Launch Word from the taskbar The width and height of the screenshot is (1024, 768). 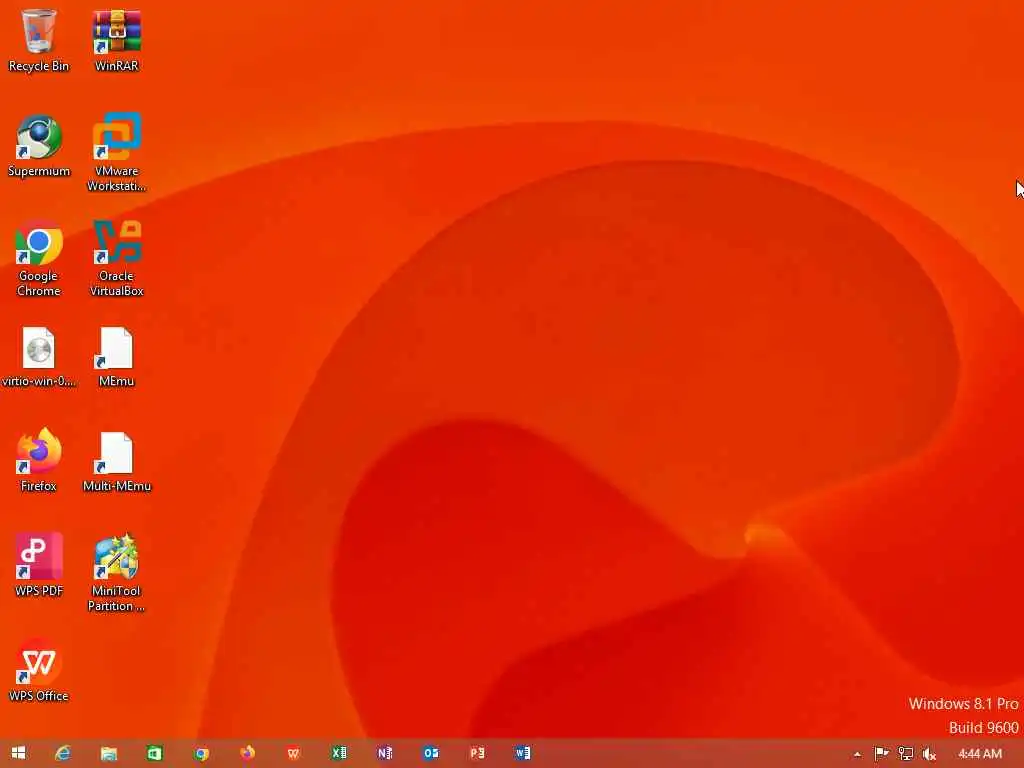522,753
